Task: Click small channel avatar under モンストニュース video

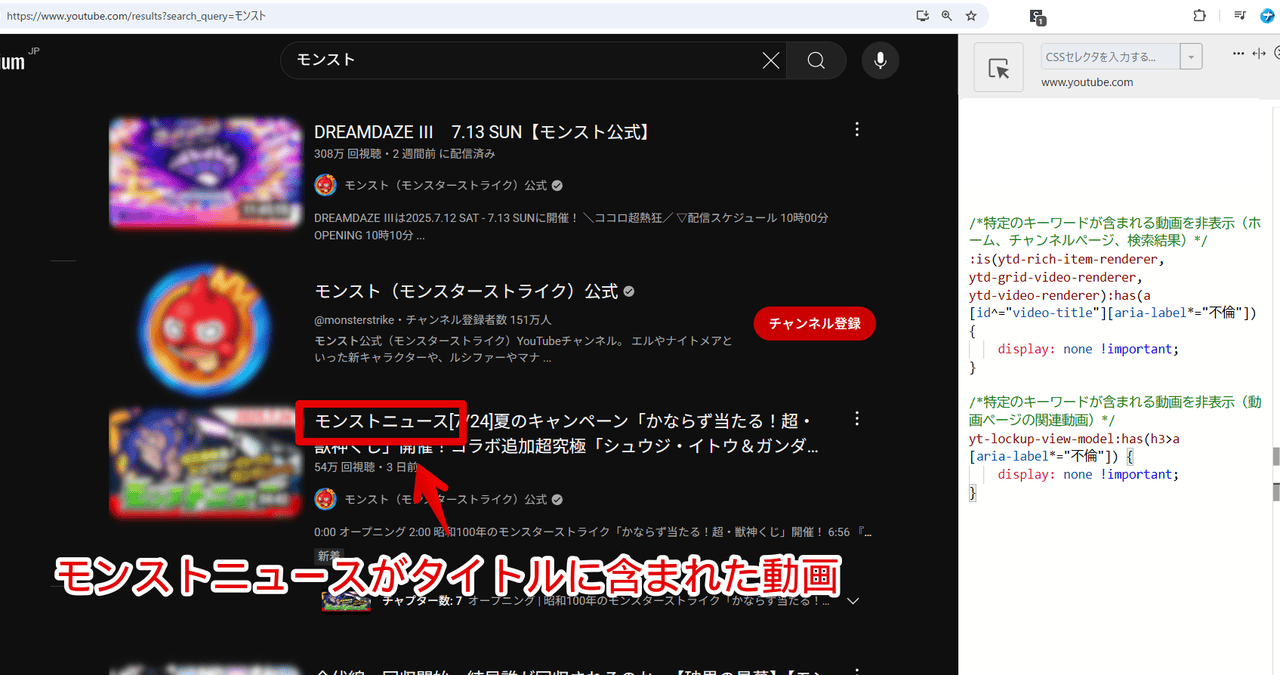Action: pyautogui.click(x=325, y=498)
